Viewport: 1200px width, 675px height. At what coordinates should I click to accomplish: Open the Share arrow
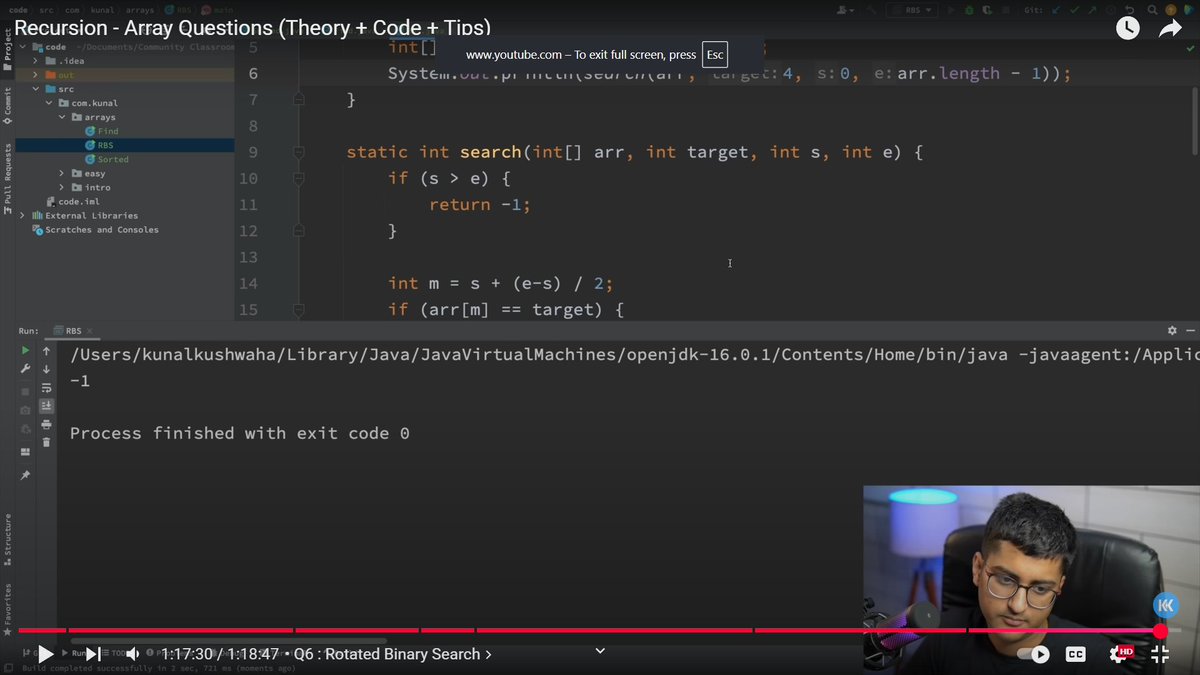point(1170,29)
